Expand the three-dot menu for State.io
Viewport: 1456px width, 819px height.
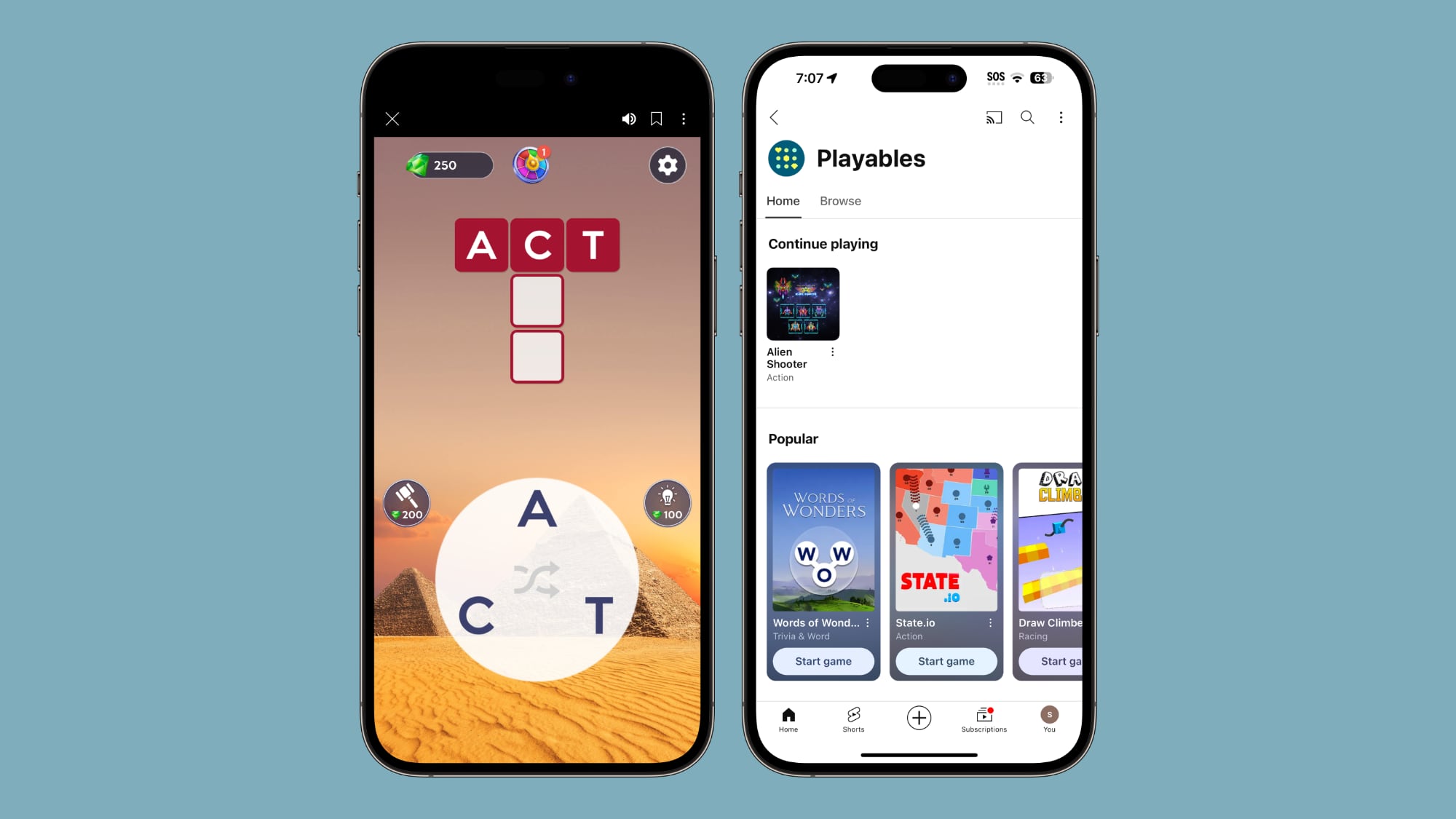click(990, 623)
